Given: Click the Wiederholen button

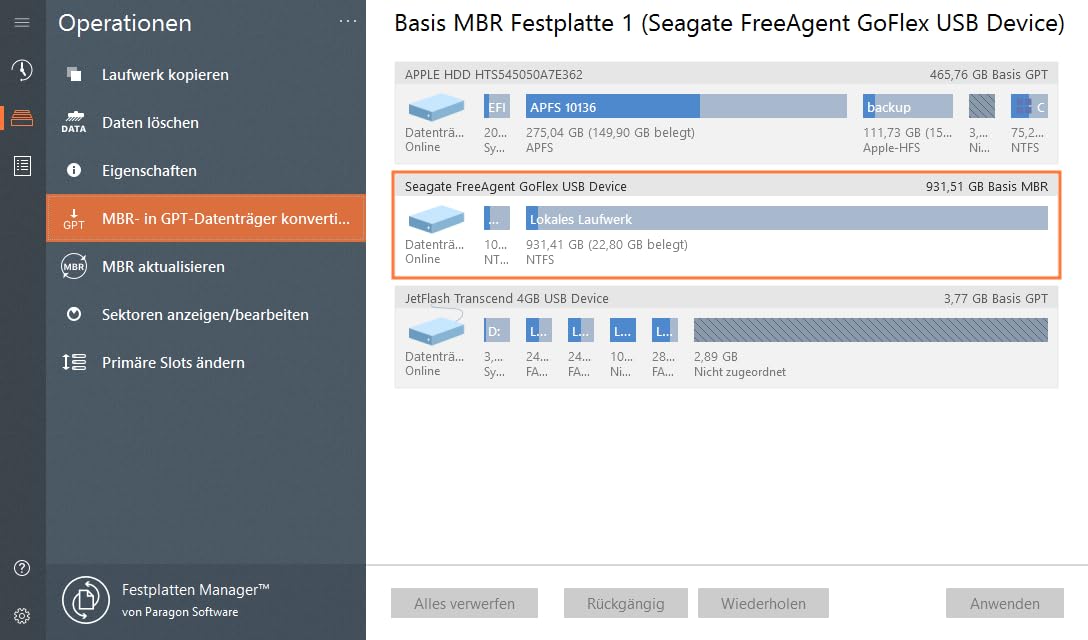Looking at the screenshot, I should tap(763, 603).
